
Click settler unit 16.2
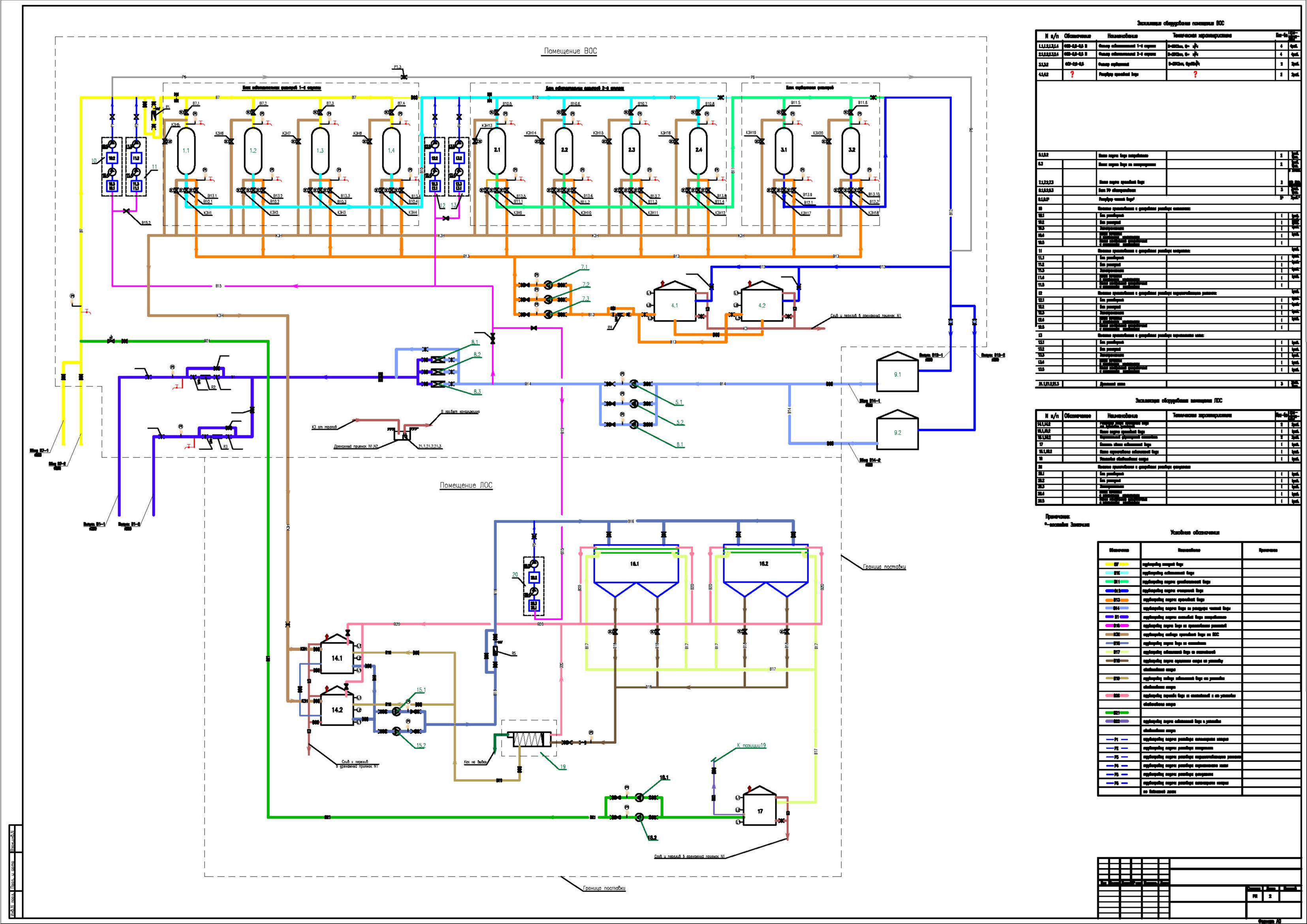765,570
